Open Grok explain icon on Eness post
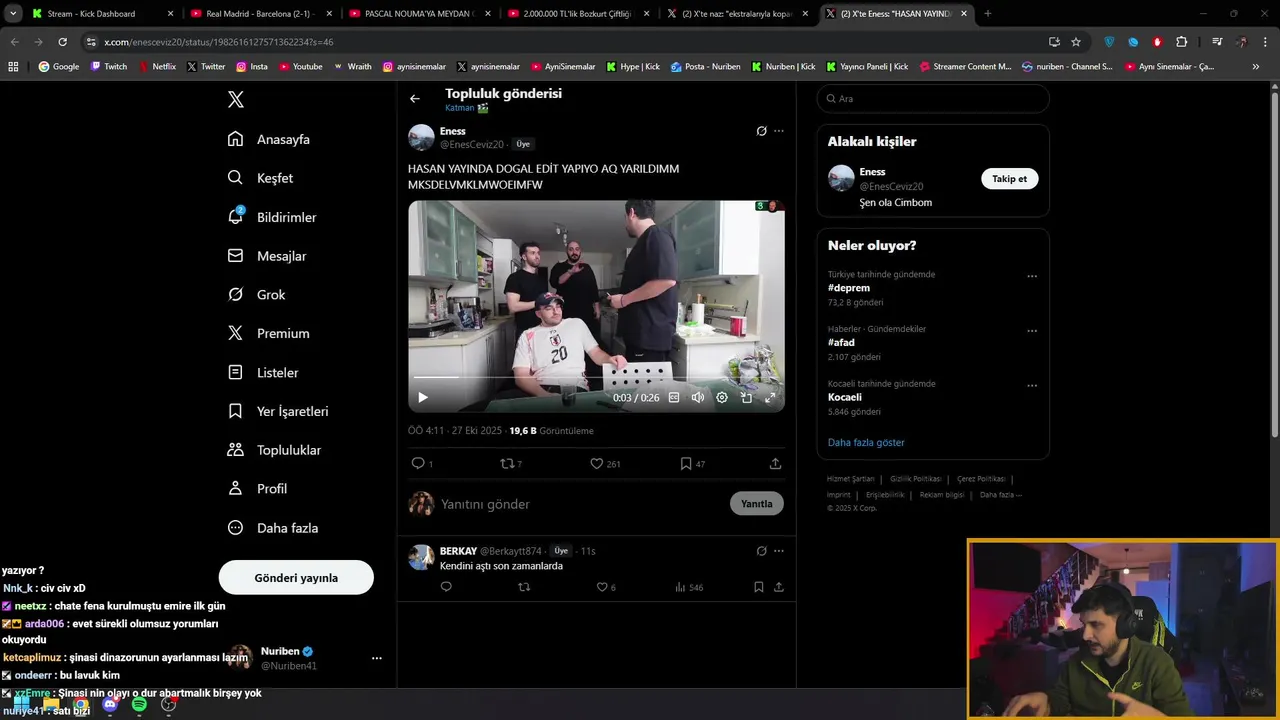1280x720 pixels. tap(761, 131)
